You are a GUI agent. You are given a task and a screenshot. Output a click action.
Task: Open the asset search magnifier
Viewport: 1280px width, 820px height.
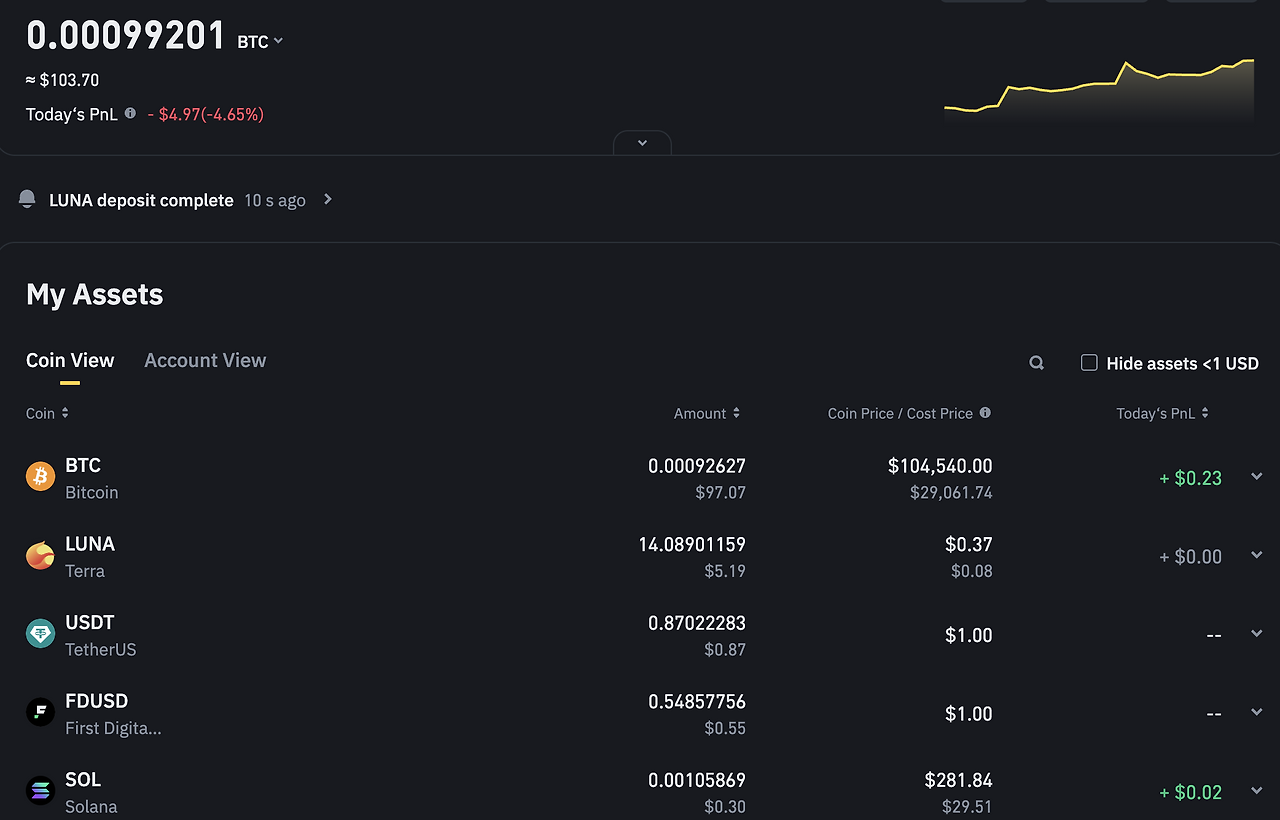point(1037,363)
